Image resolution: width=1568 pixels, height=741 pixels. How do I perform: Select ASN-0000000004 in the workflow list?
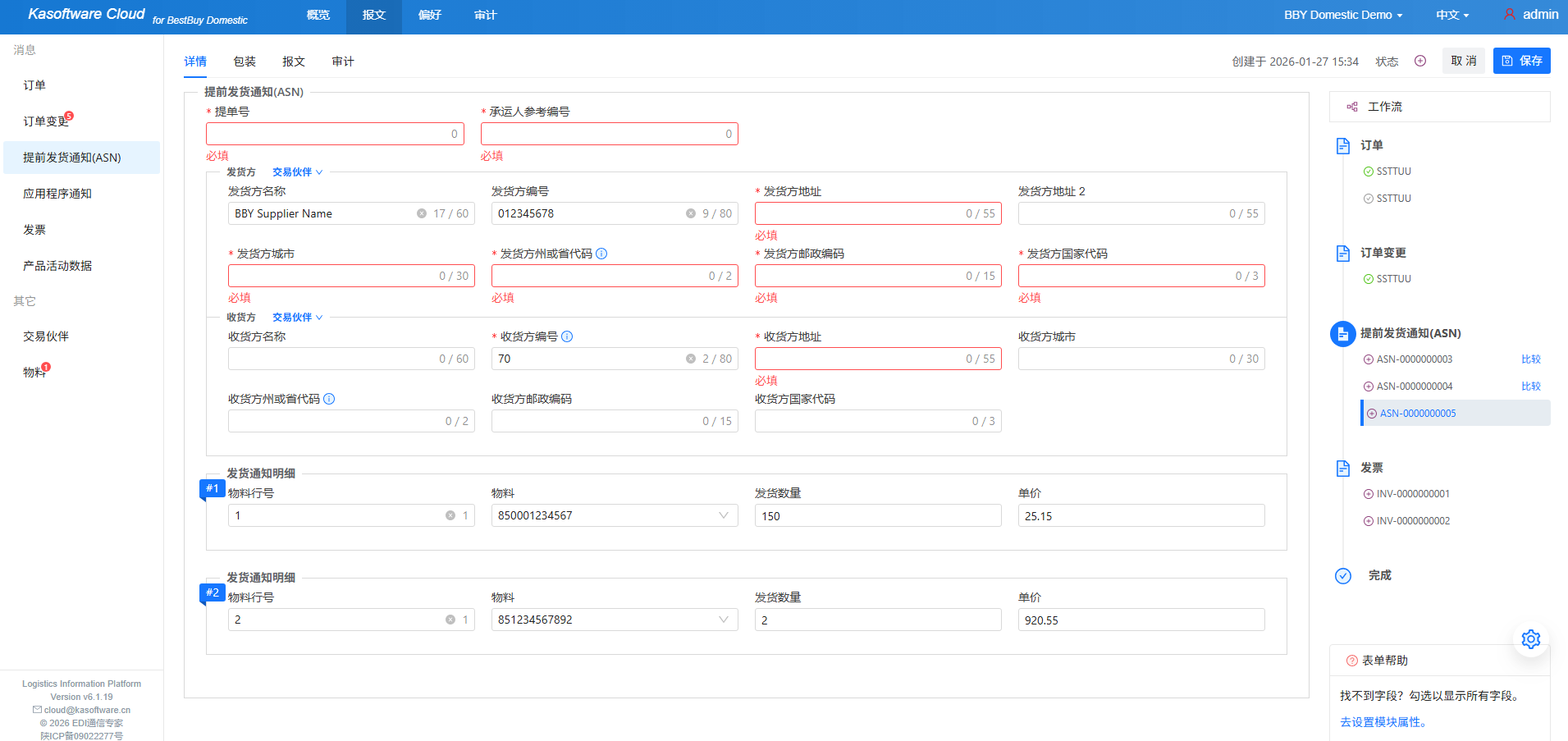tap(1414, 387)
